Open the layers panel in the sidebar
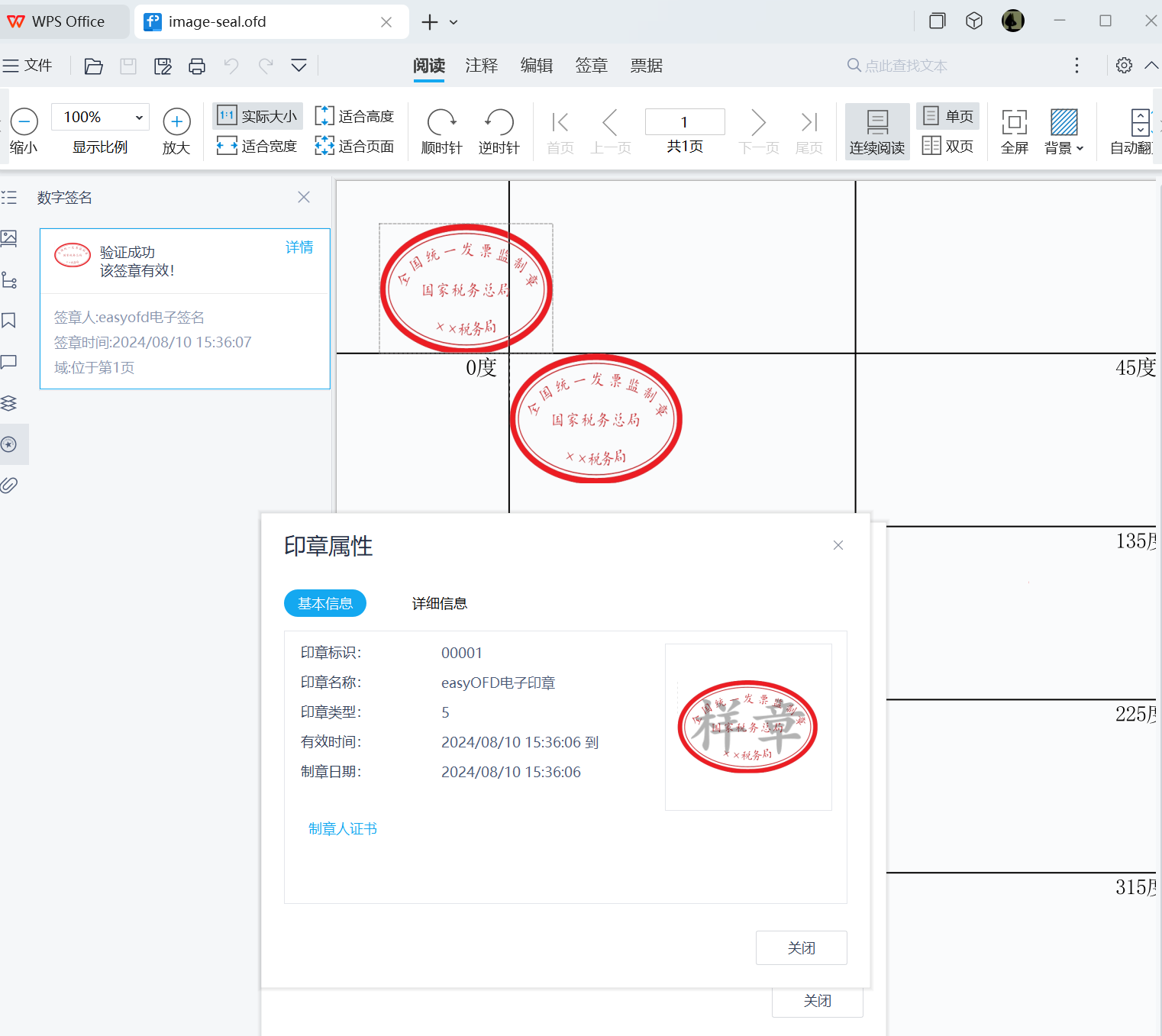 [10, 403]
